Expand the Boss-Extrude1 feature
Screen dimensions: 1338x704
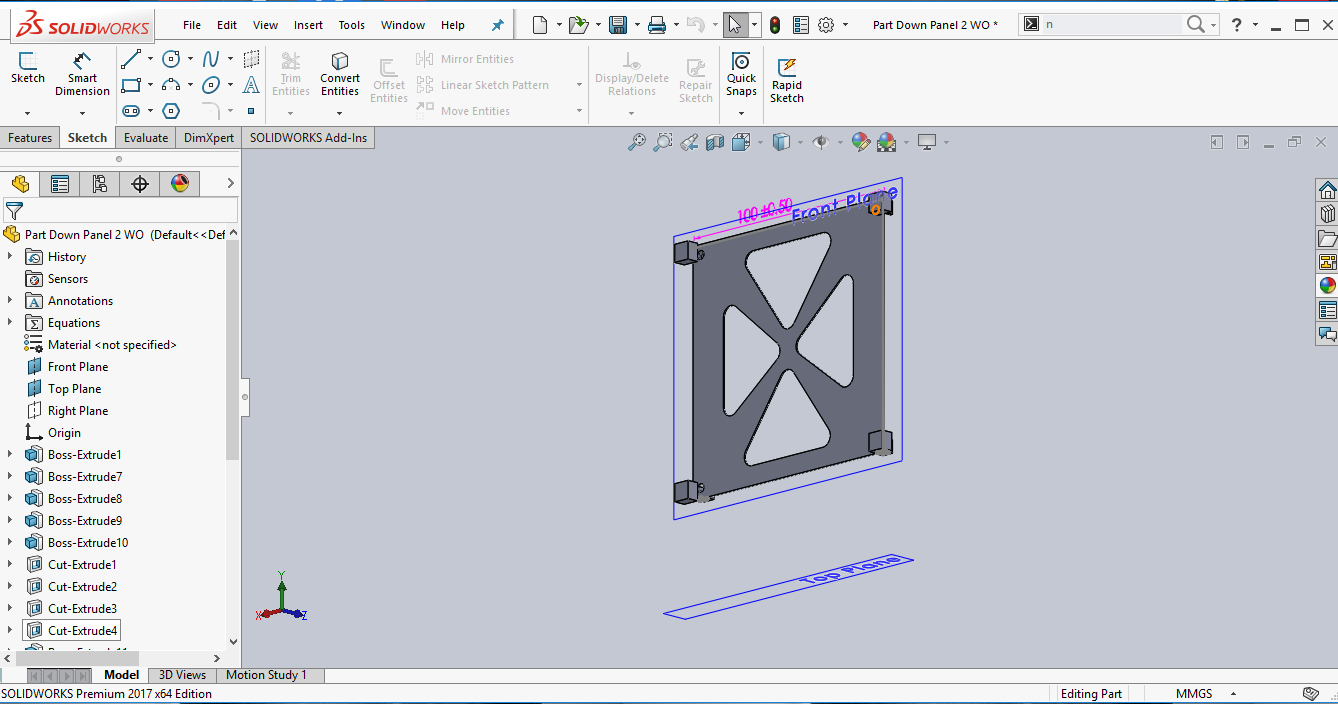coord(10,455)
